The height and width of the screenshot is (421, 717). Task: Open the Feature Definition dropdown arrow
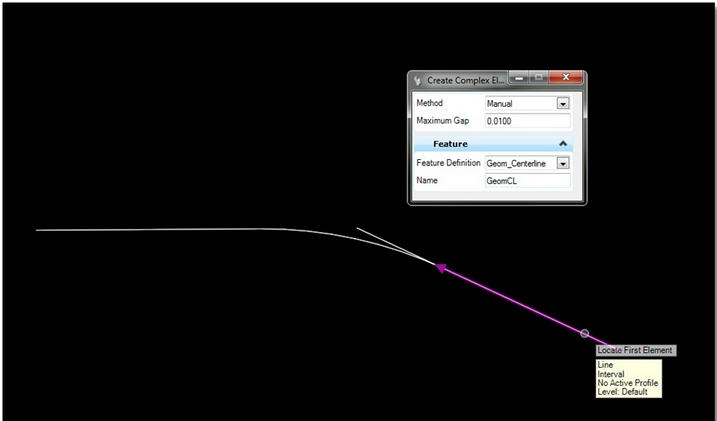(x=562, y=163)
